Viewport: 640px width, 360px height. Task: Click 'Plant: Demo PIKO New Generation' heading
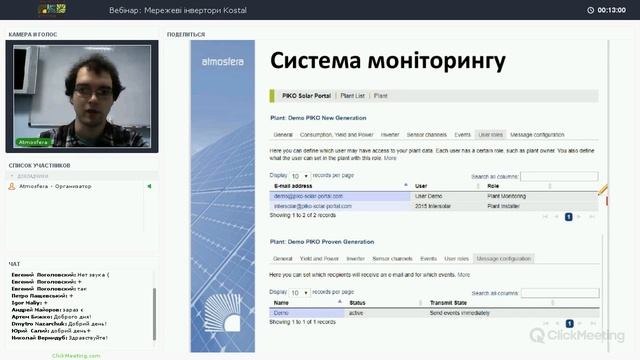click(318, 118)
